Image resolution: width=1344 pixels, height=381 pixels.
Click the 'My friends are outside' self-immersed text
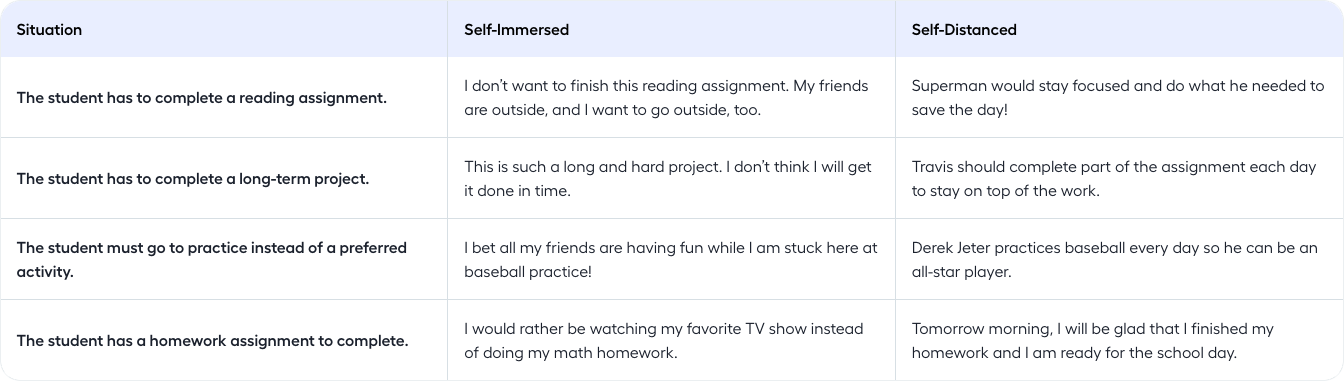[x=666, y=98]
